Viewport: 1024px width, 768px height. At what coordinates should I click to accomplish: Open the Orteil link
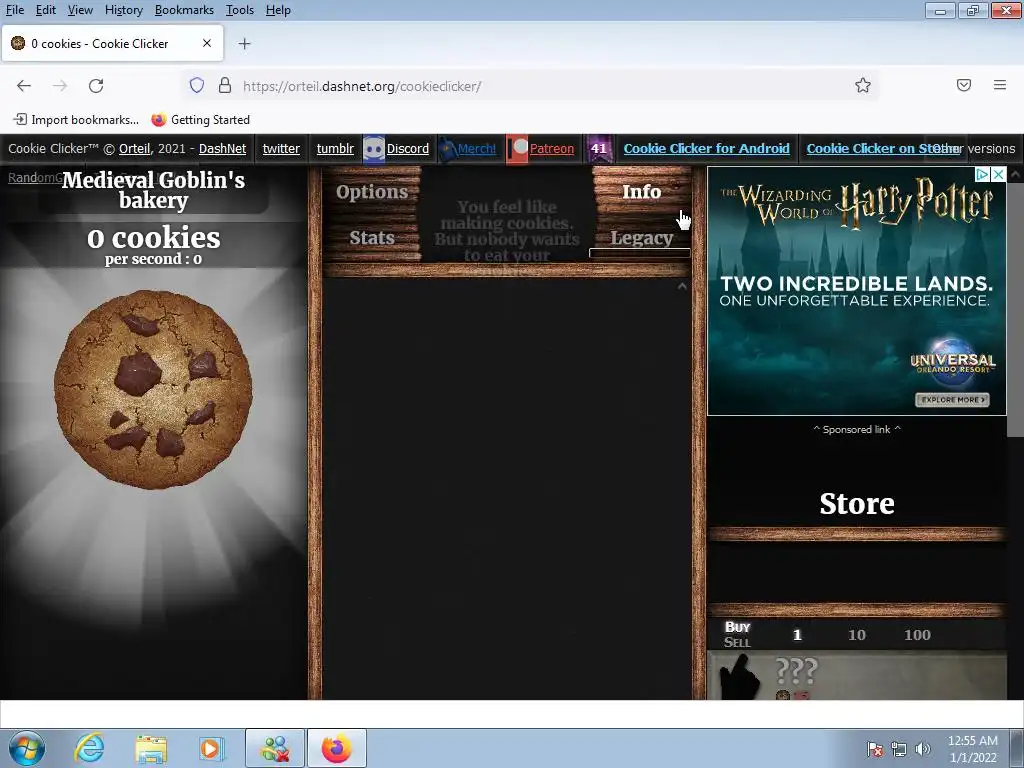135,148
